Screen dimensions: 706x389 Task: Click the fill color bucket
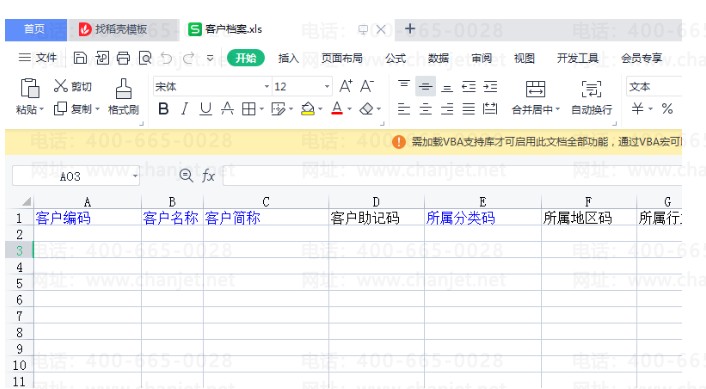pyautogui.click(x=308, y=109)
